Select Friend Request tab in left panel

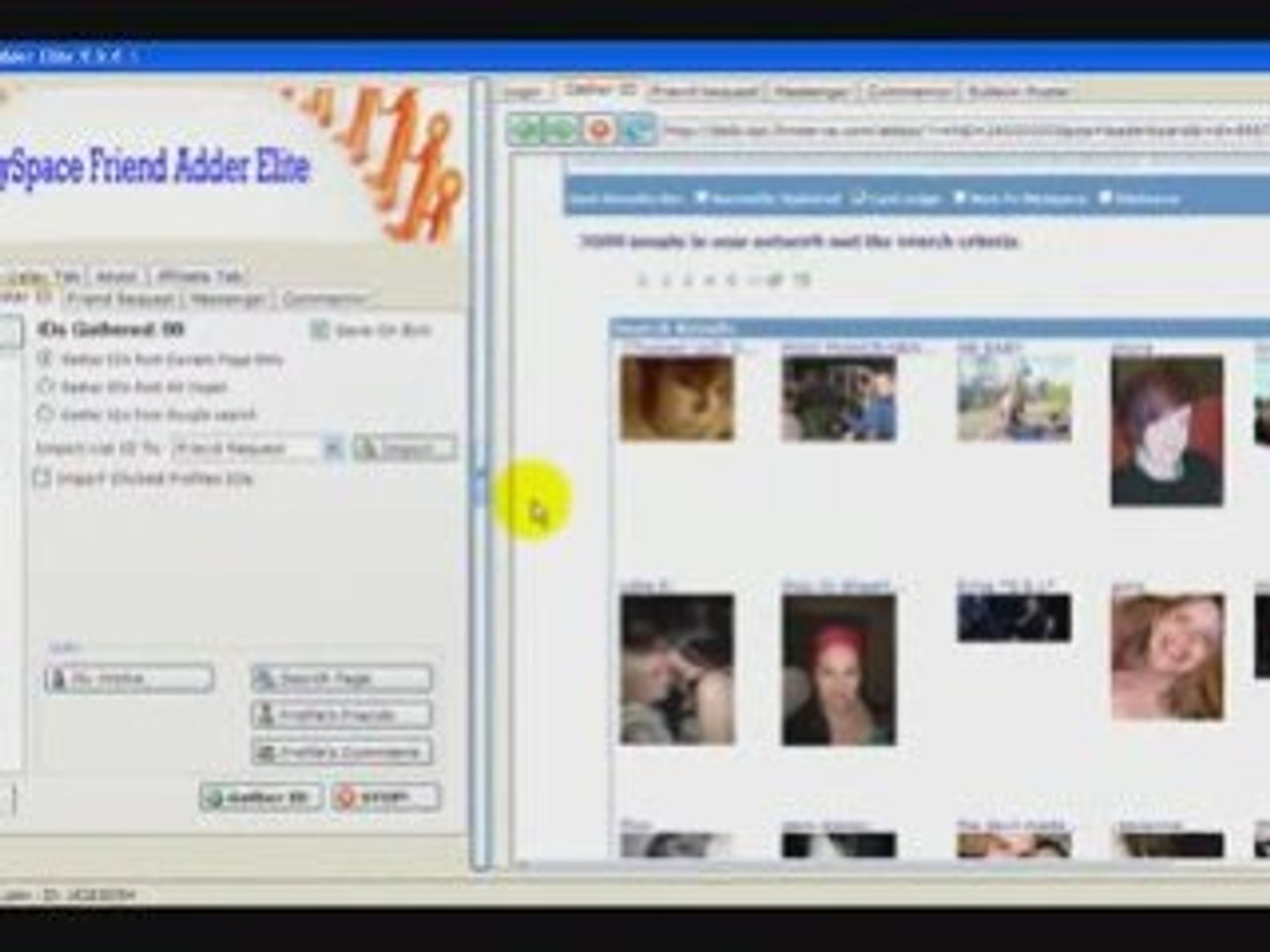click(119, 300)
